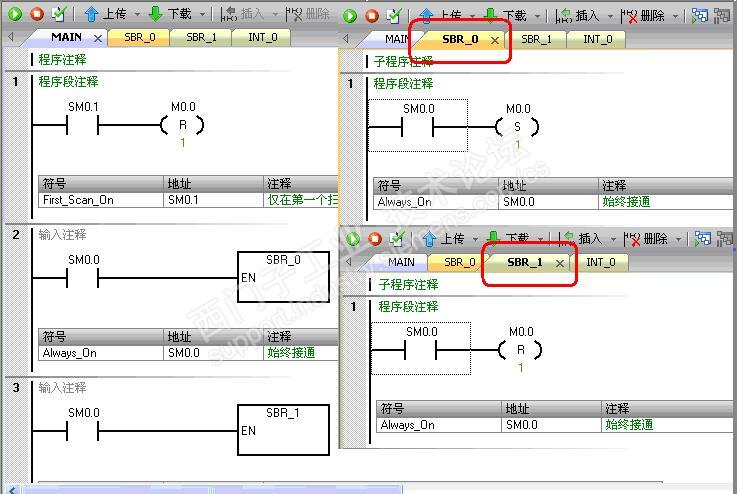Image resolution: width=737 pixels, height=494 pixels.
Task: Click Insert (插入) in the active SBR_0 window toolbar
Action: point(578,16)
